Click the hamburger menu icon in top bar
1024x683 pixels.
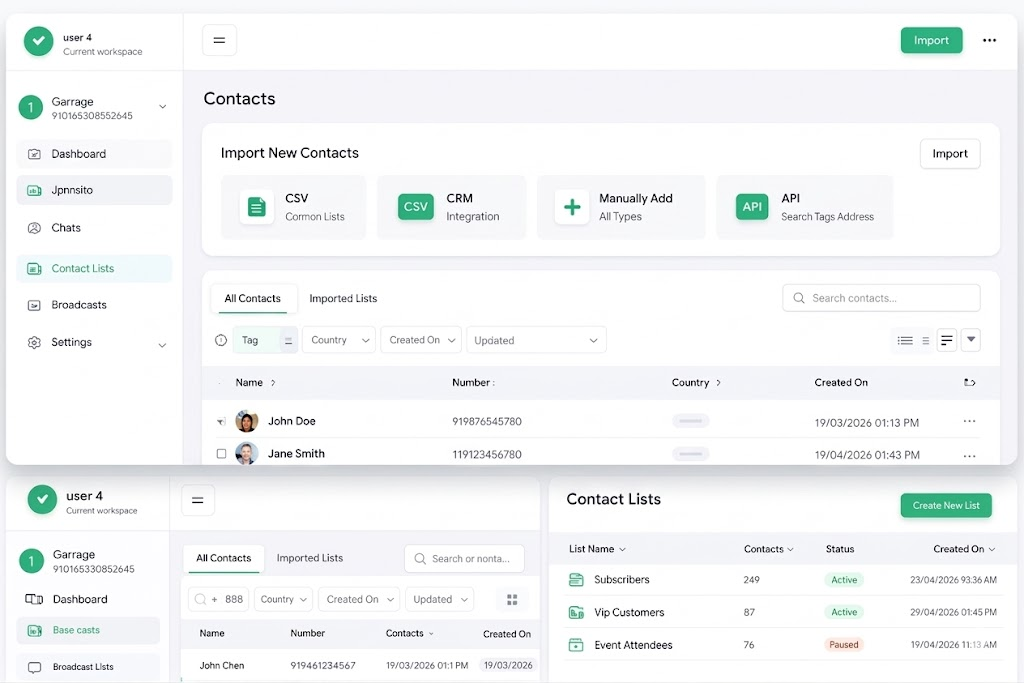click(x=219, y=41)
